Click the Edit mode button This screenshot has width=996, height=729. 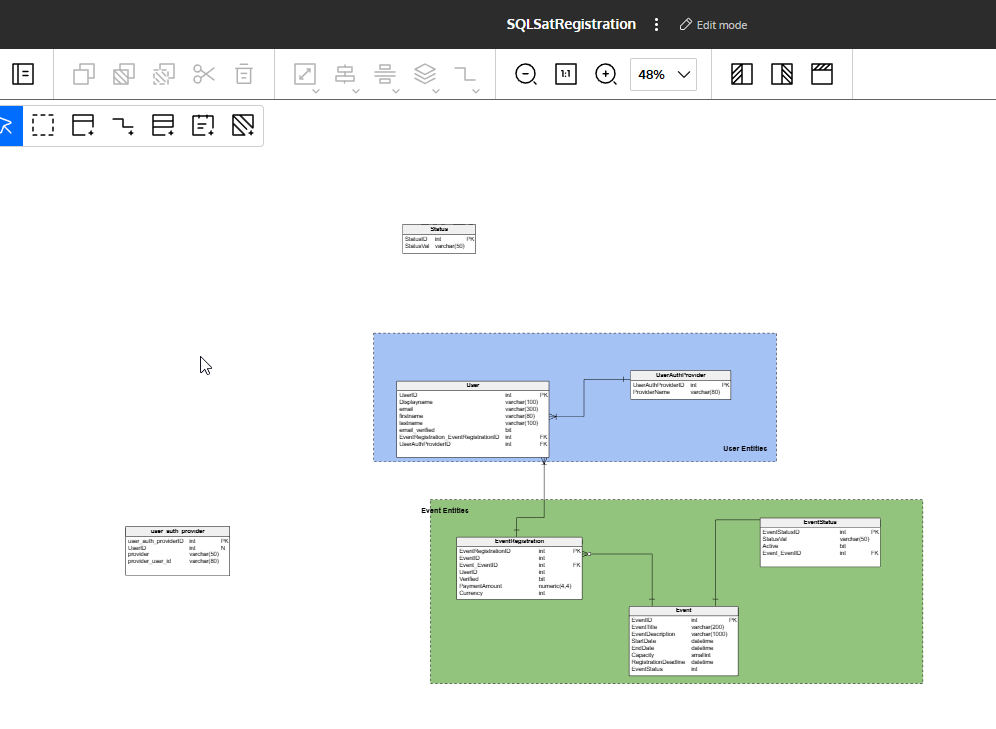point(713,24)
